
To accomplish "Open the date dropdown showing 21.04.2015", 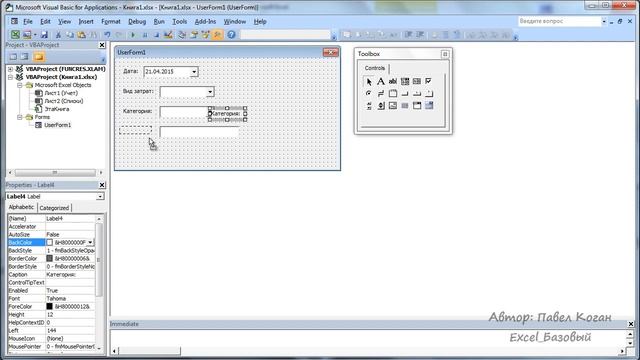I will pos(194,72).
